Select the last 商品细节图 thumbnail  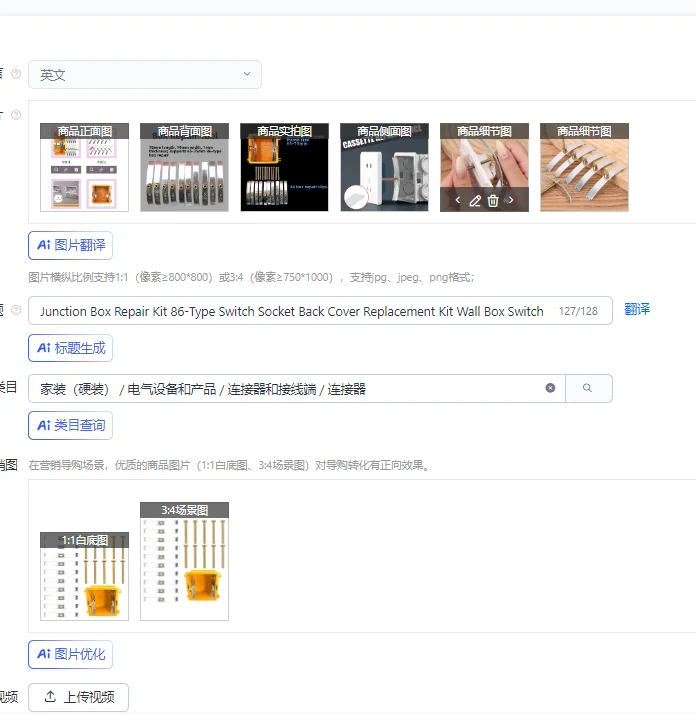584,167
